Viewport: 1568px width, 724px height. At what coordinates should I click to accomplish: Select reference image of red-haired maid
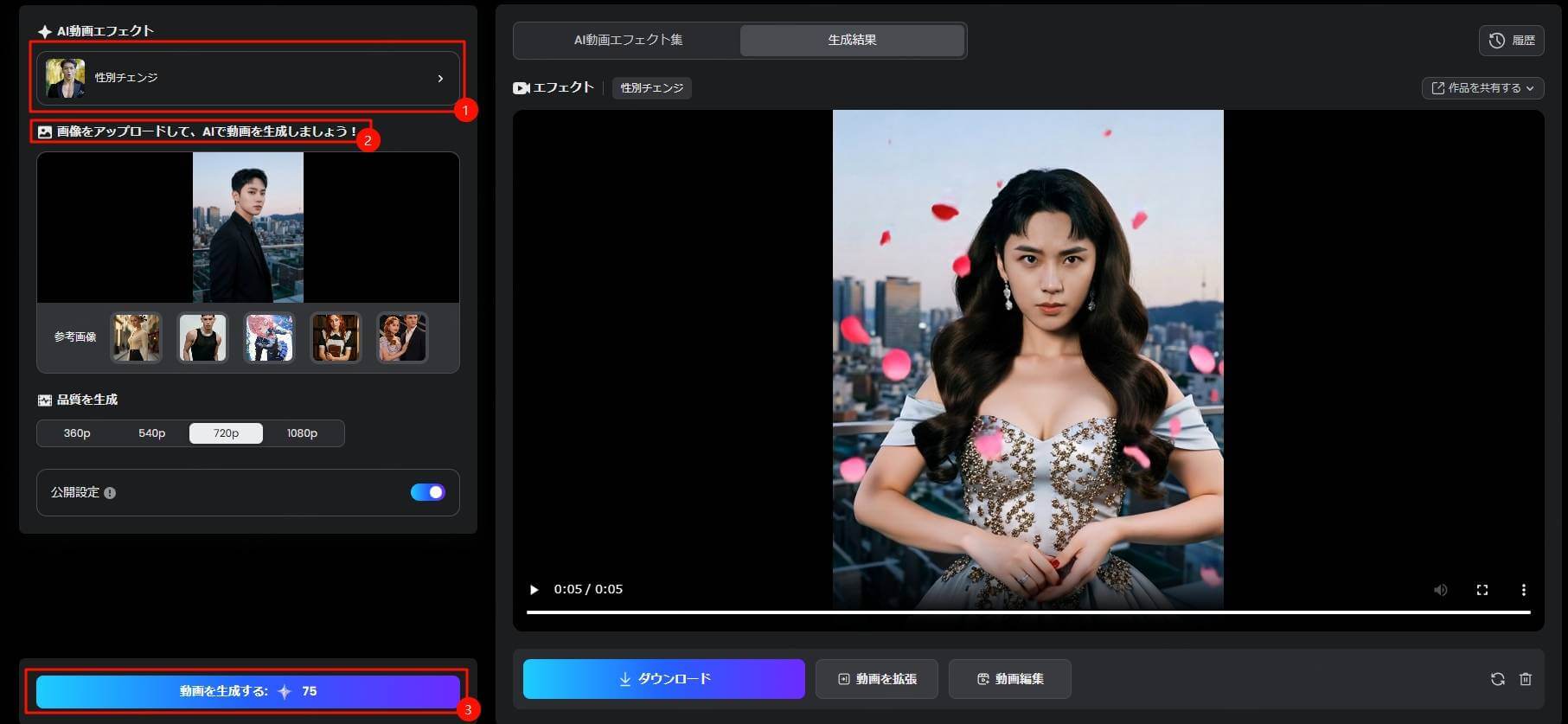tap(336, 336)
